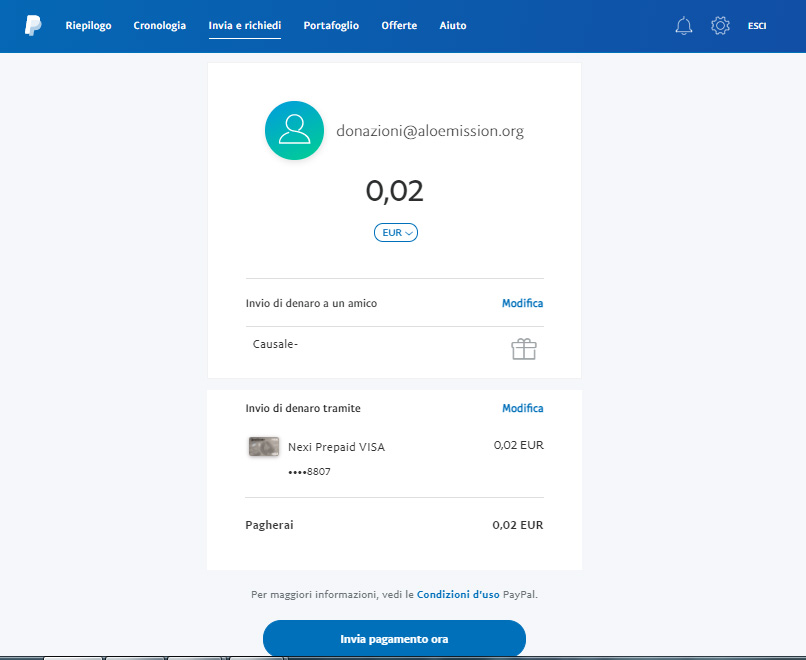Click the 0,02 amount value
The image size is (806, 660).
click(x=395, y=191)
